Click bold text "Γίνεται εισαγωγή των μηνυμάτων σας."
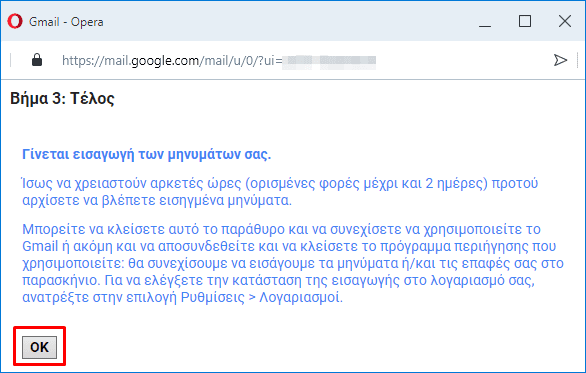The width and height of the screenshot is (586, 373). pyautogui.click(x=146, y=154)
